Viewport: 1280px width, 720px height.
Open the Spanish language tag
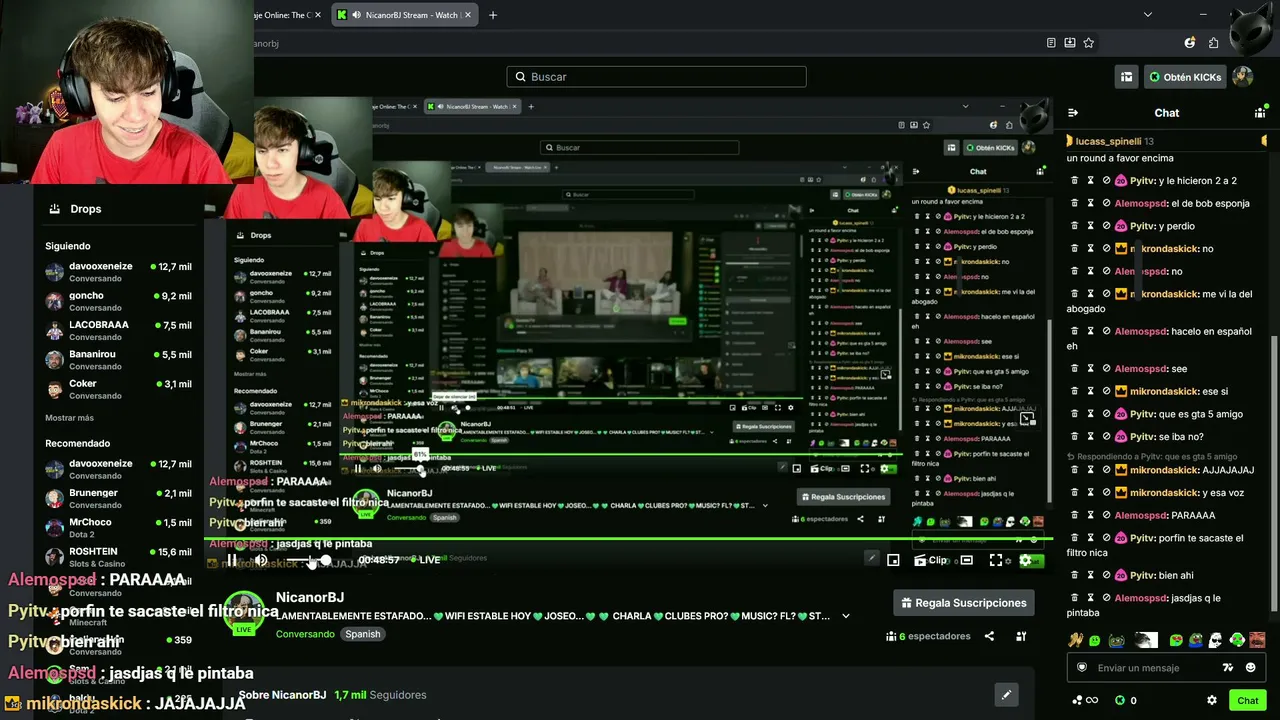click(363, 634)
